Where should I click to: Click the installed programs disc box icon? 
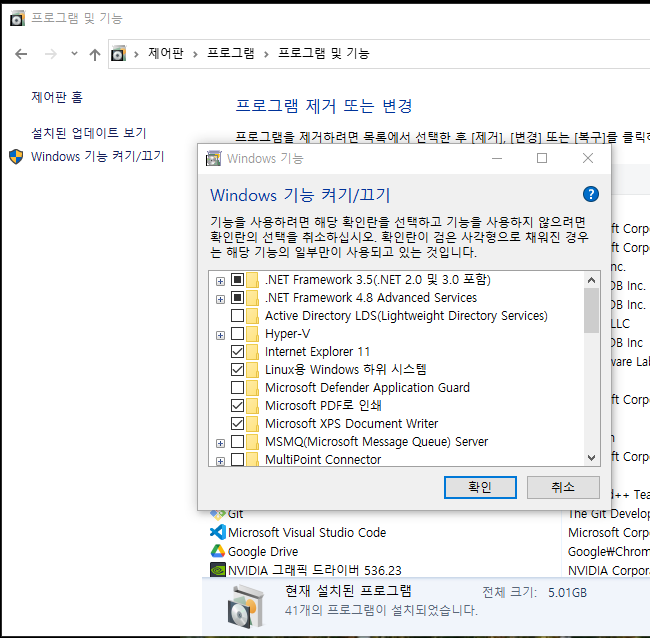246,606
